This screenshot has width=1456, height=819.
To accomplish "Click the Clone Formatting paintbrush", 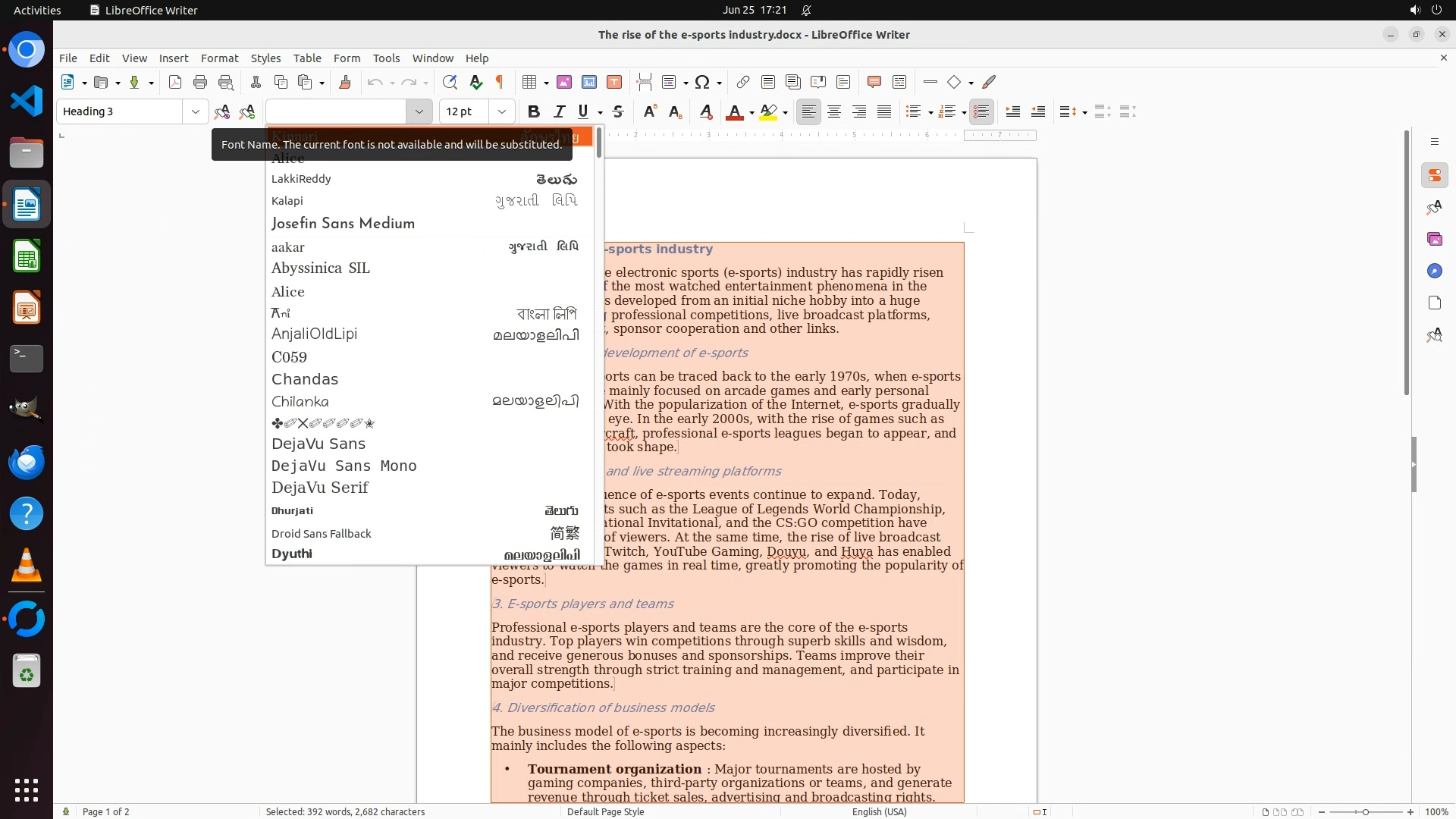I will point(345,82).
